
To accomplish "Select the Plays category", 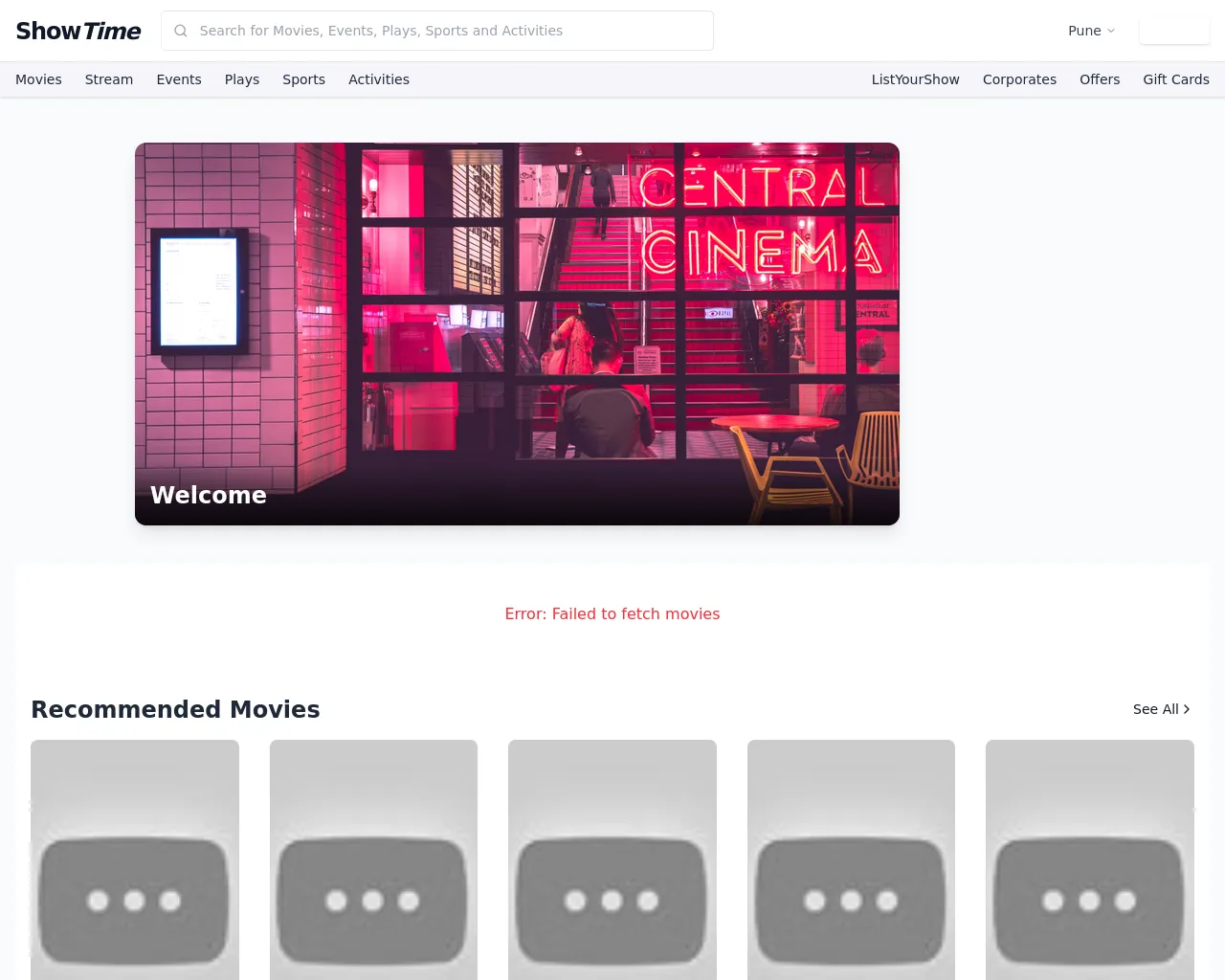I will [x=242, y=79].
